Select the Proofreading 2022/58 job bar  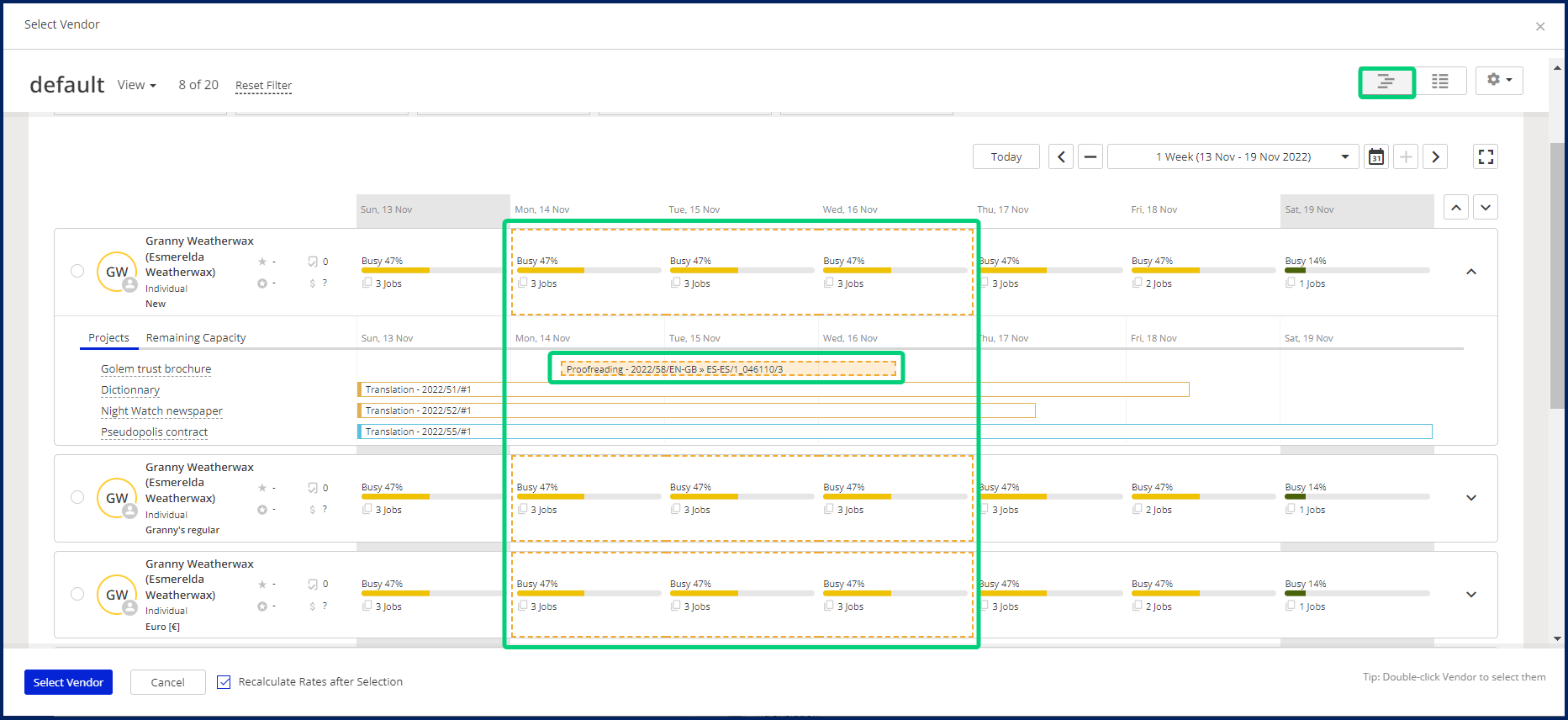728,369
